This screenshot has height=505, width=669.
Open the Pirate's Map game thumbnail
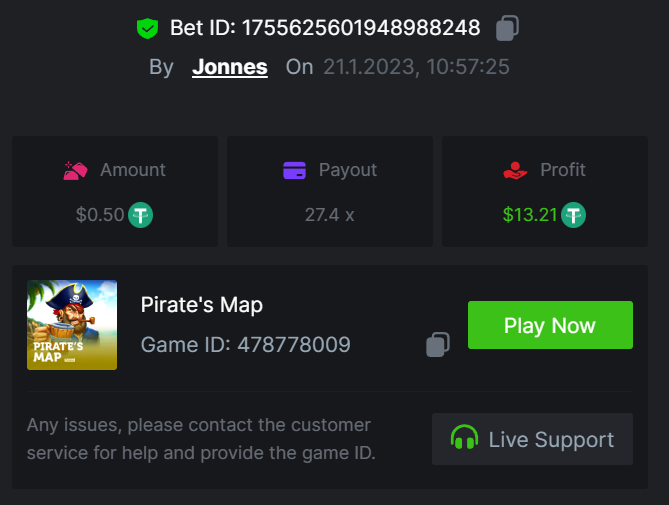72,325
